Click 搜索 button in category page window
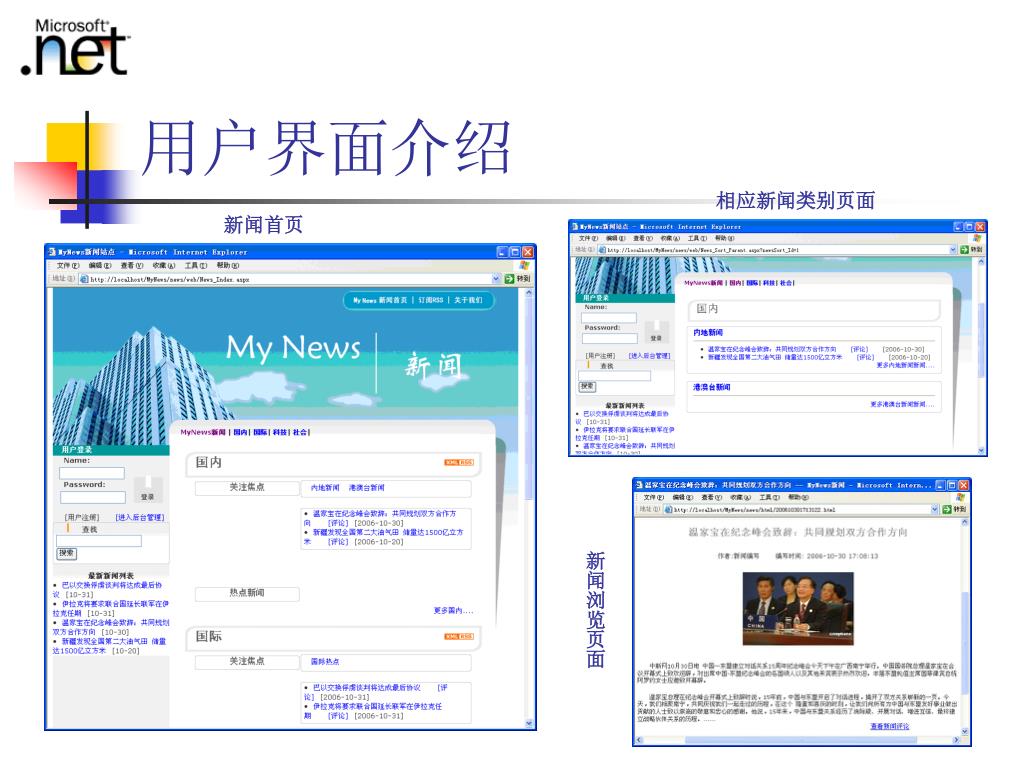 587,387
